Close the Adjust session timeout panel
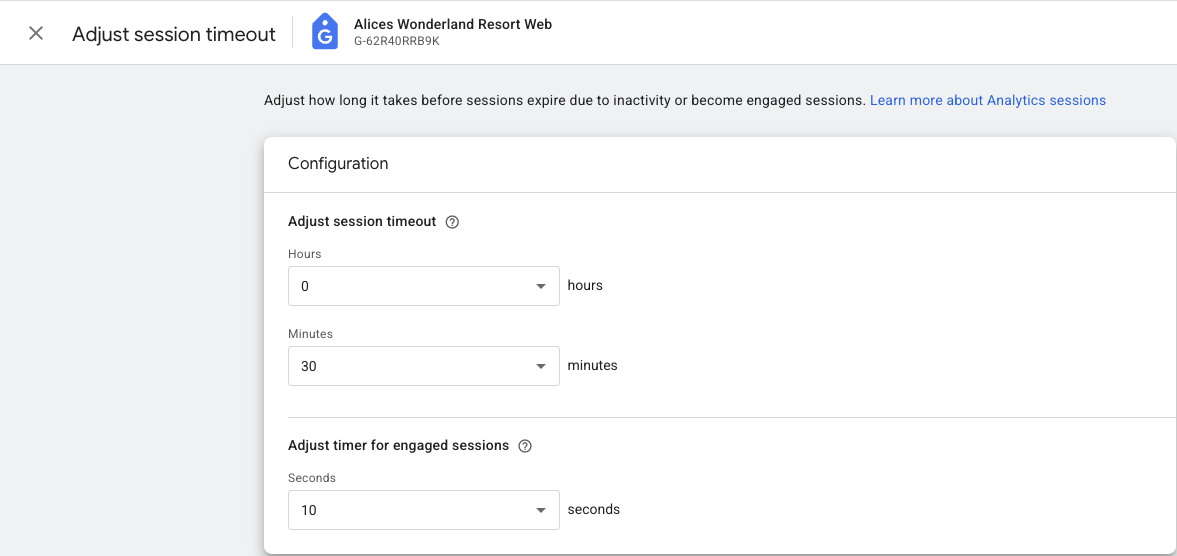The image size is (1177, 556). point(36,33)
